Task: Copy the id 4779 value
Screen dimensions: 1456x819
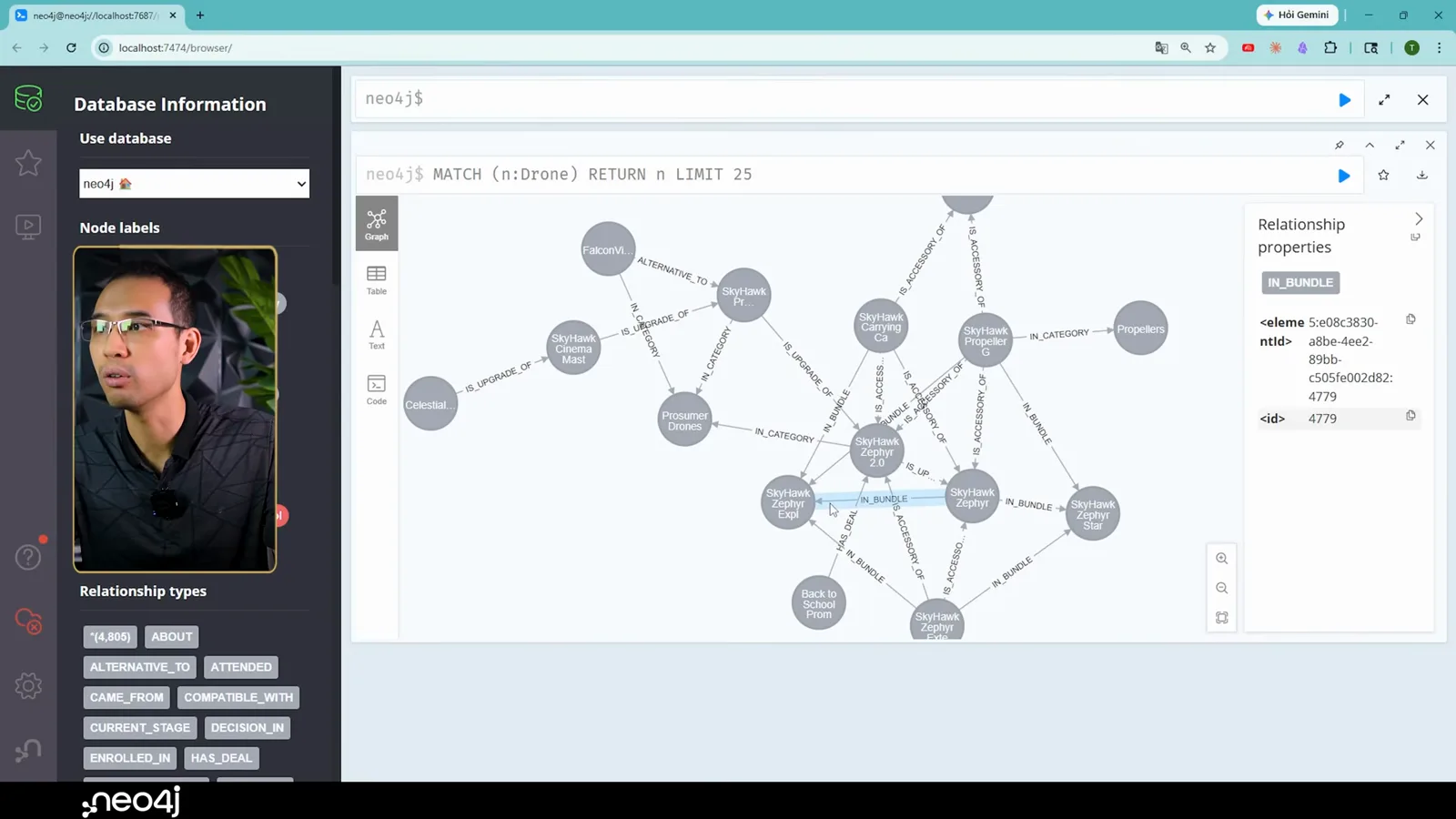Action: coord(1410,416)
